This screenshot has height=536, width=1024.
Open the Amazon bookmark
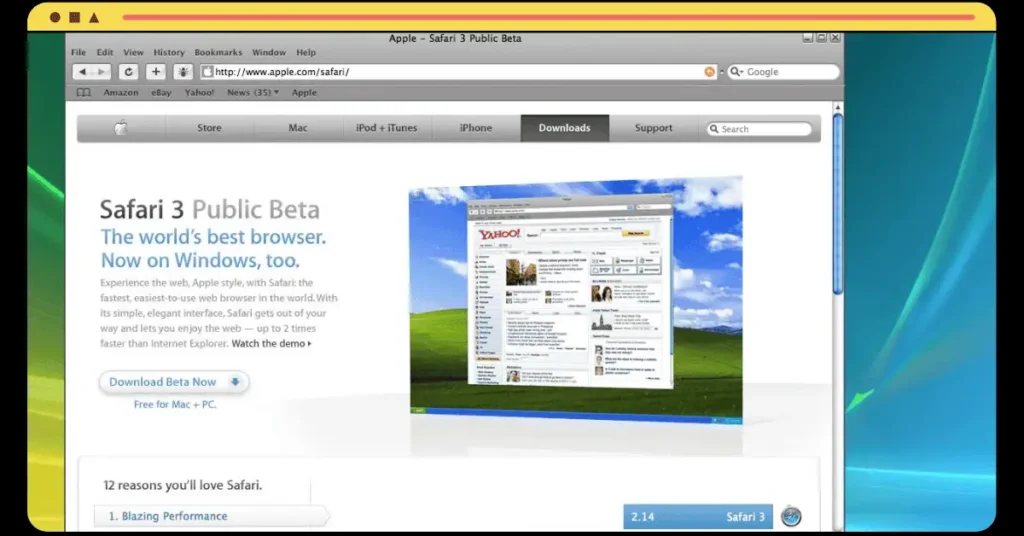[x=121, y=93]
